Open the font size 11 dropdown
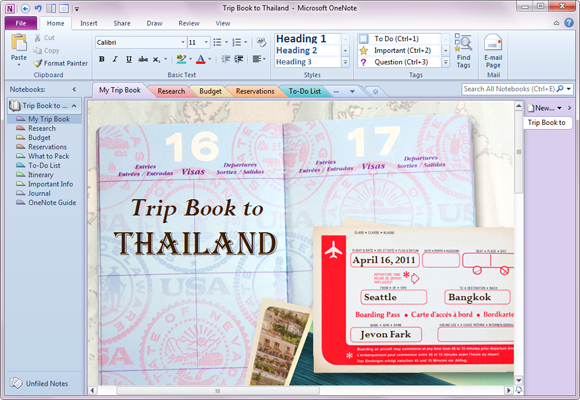 [206, 42]
